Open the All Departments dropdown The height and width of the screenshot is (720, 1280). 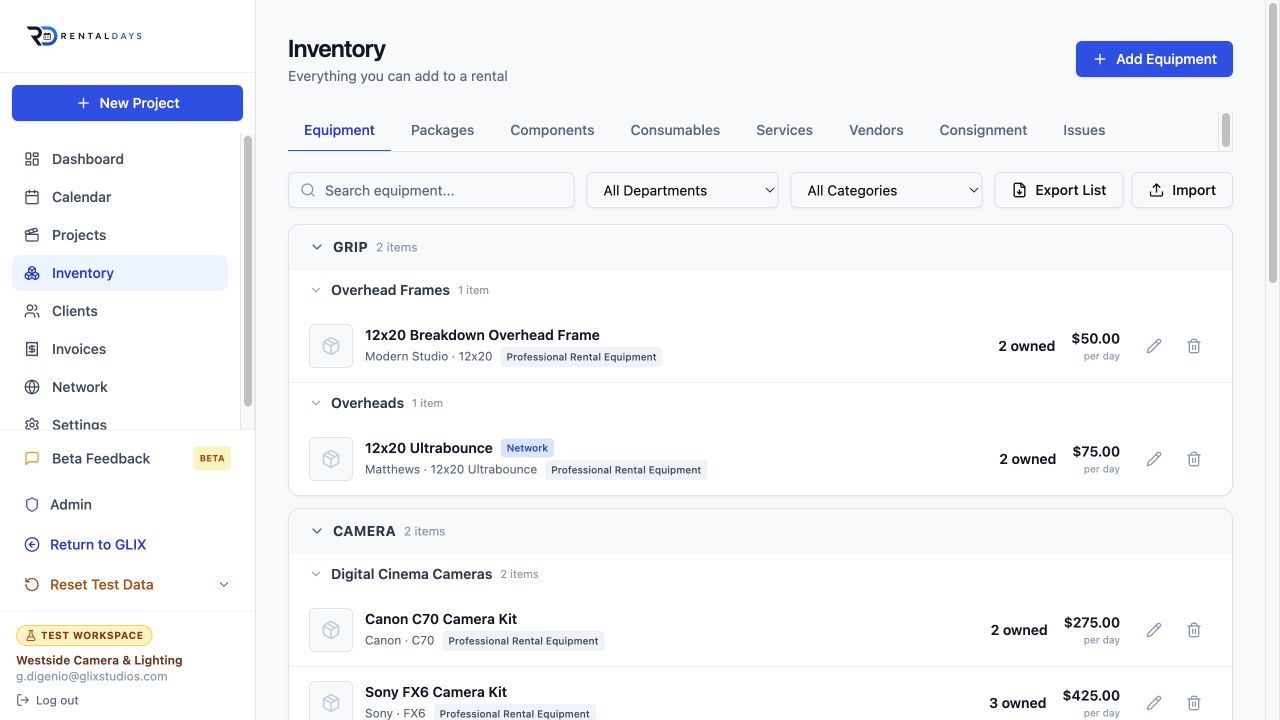coord(682,190)
